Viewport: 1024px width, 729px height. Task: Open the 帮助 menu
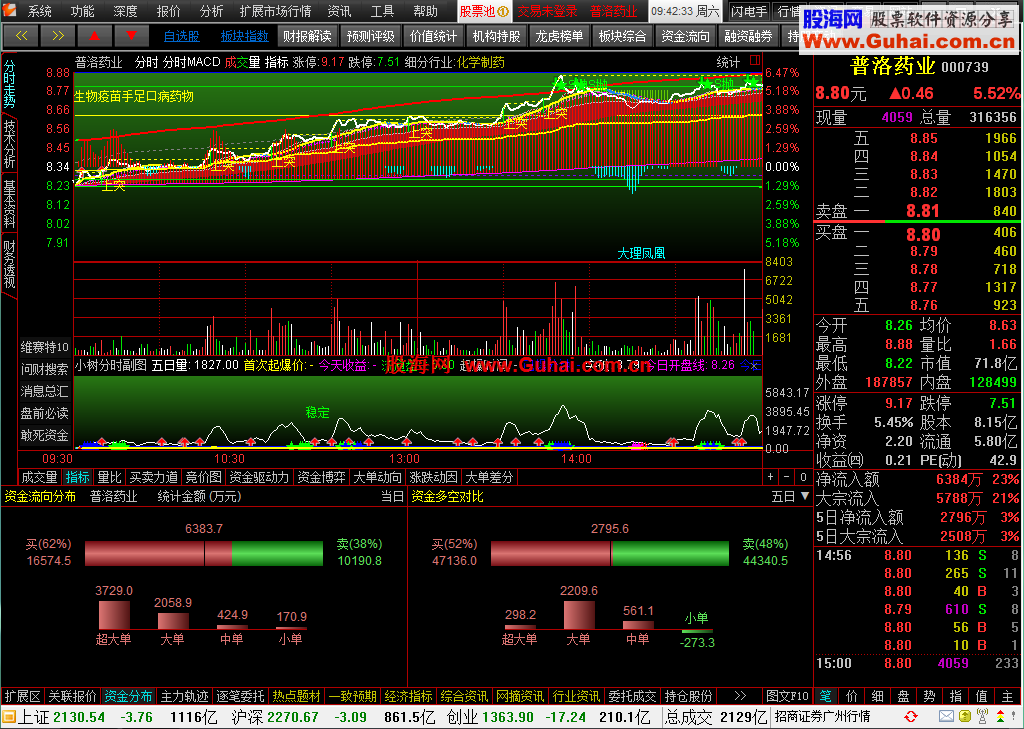[x=425, y=12]
